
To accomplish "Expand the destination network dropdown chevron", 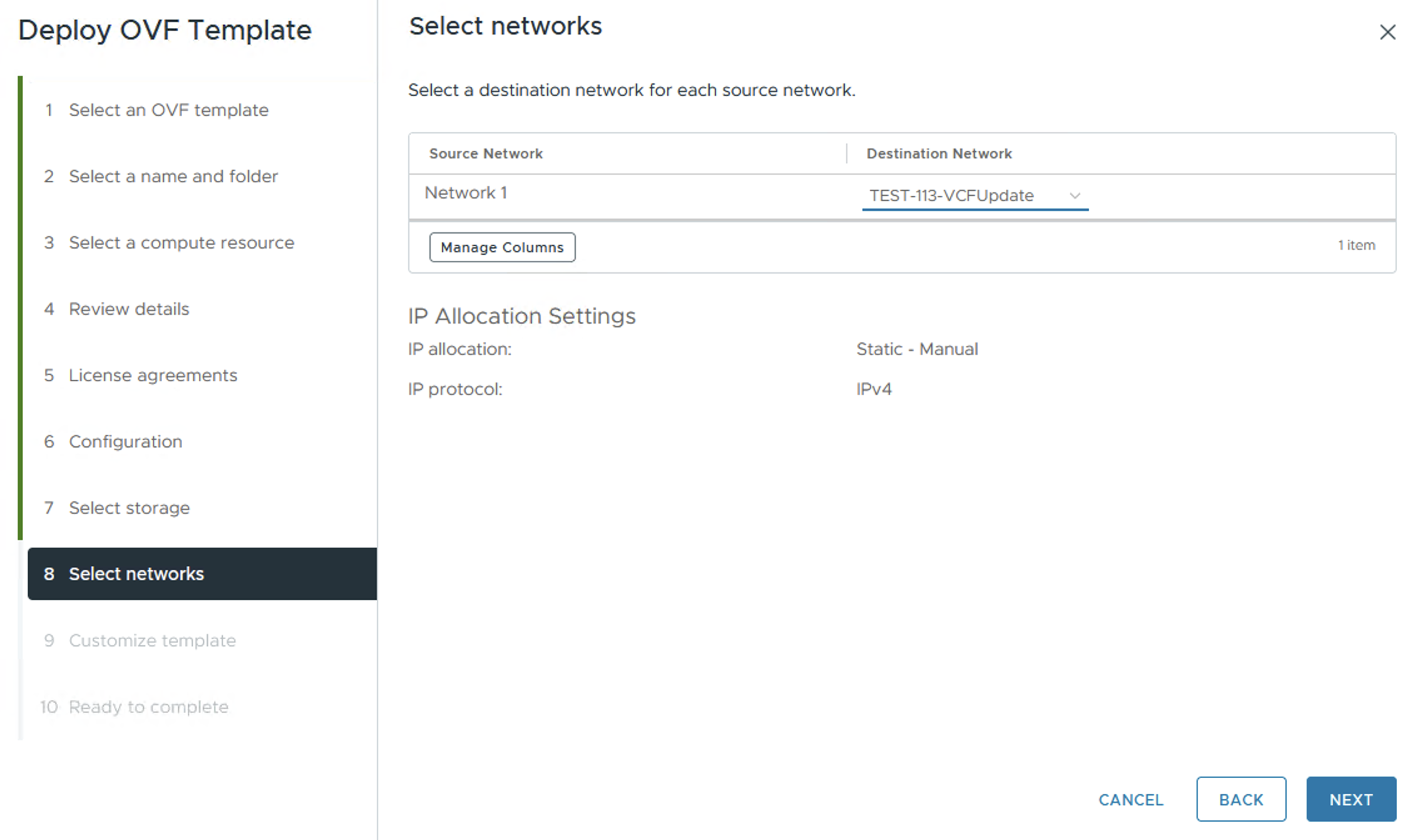I will pos(1075,196).
